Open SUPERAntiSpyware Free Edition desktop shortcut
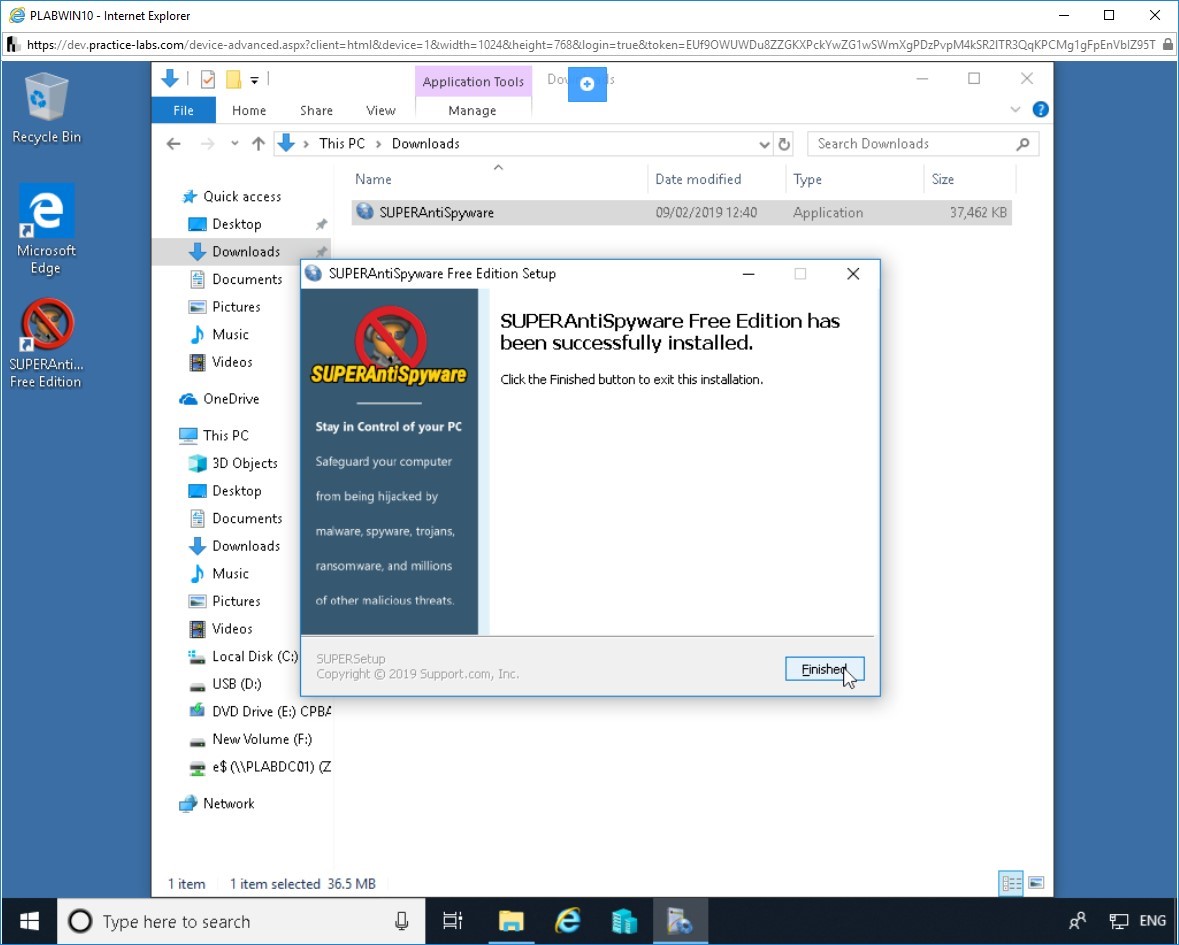Screen dimensions: 1179x945 47,344
